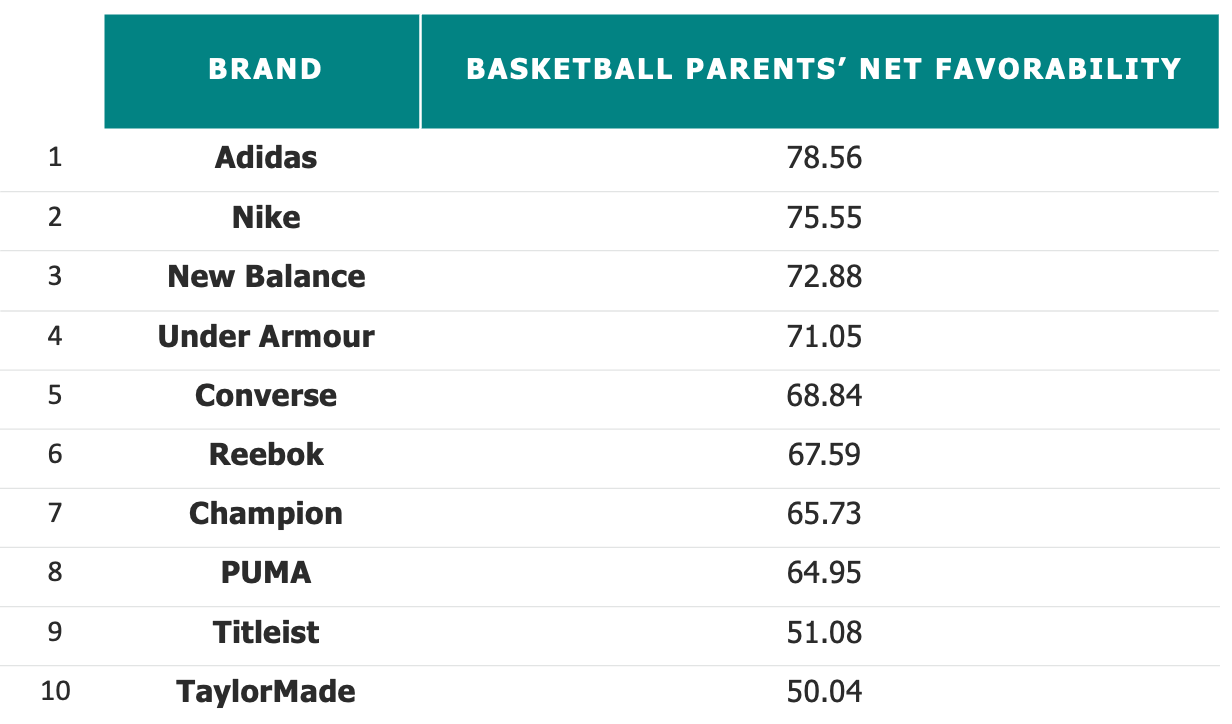1232x724 pixels.
Task: Click rank number 9
Action: coord(55,633)
